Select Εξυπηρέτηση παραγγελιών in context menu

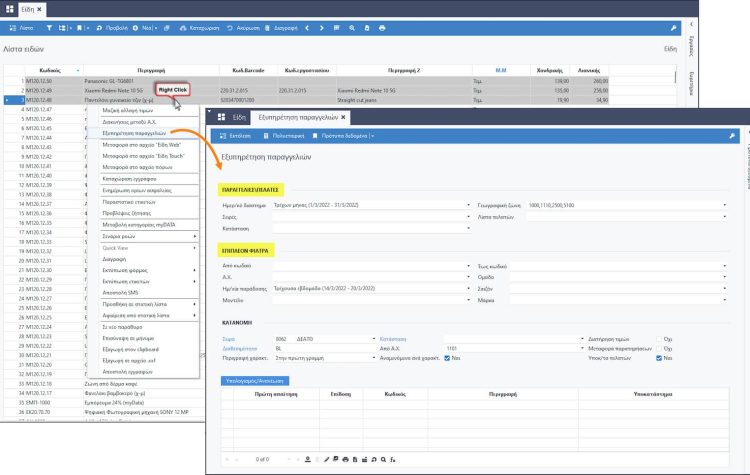coord(132,132)
